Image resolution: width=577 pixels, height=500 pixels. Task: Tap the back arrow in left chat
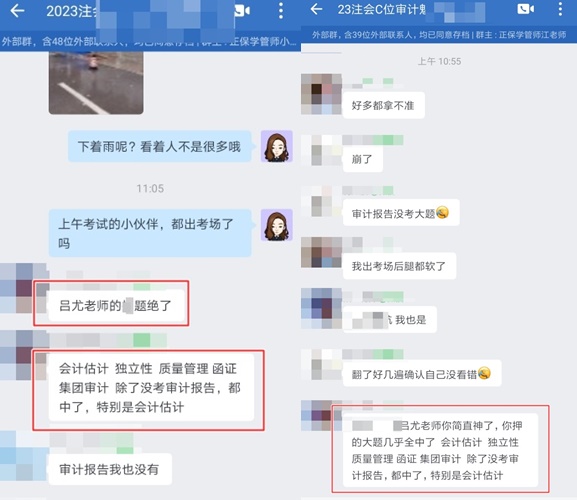pos(17,11)
